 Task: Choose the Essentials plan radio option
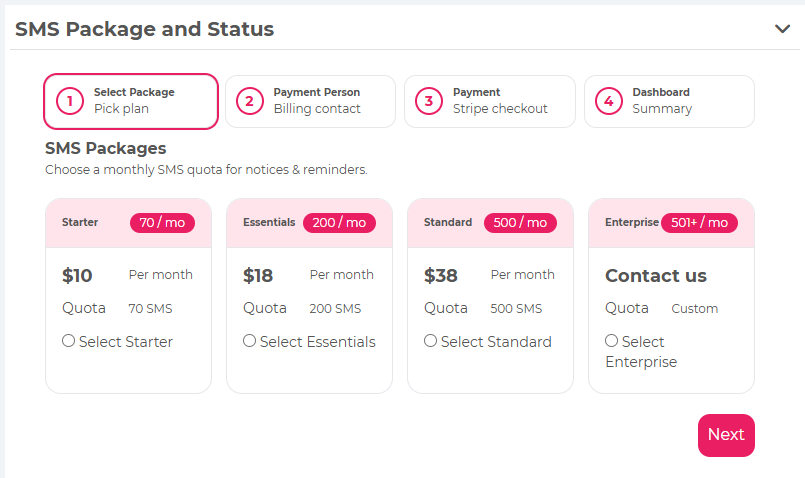(x=250, y=341)
